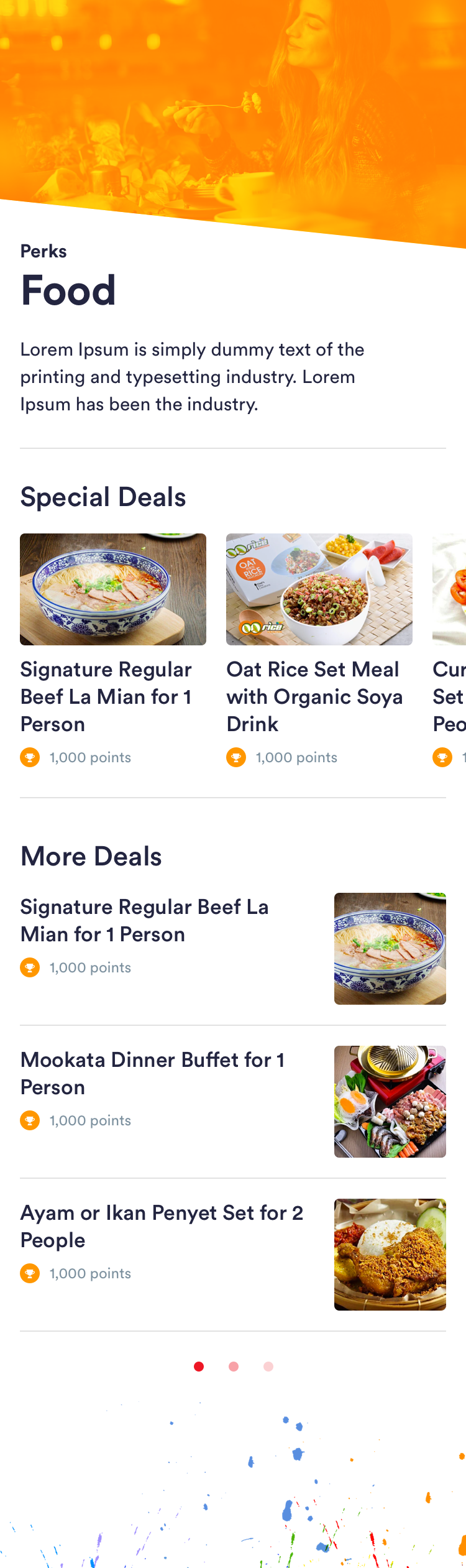Select the first red pagination dot
The height and width of the screenshot is (1568, 466).
pos(199,1366)
